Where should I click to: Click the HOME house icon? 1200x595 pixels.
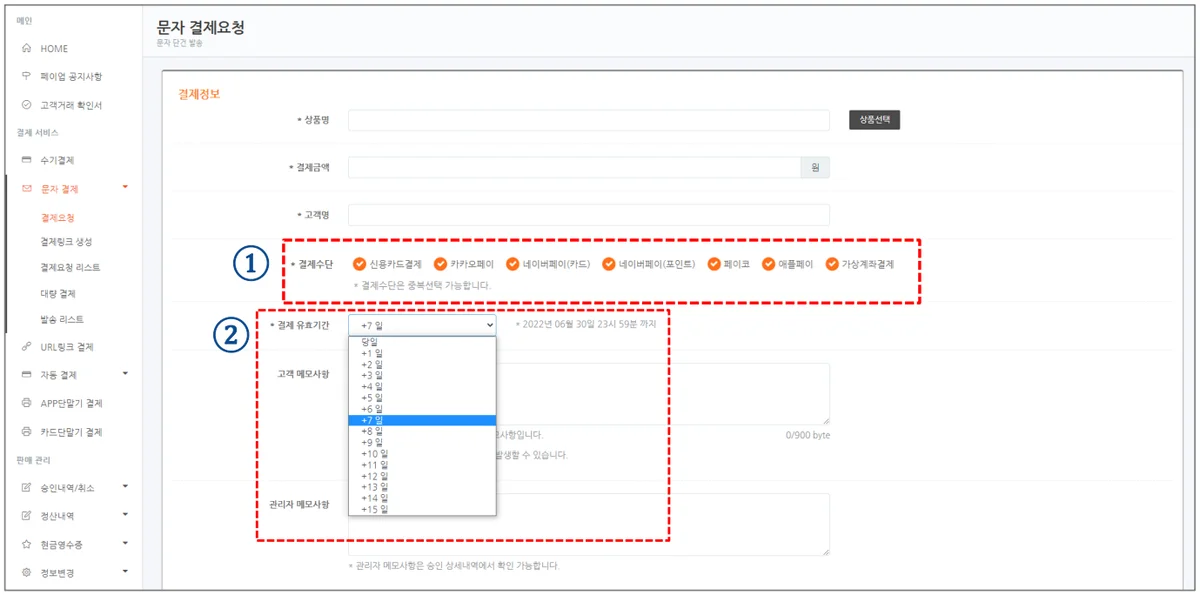point(26,48)
